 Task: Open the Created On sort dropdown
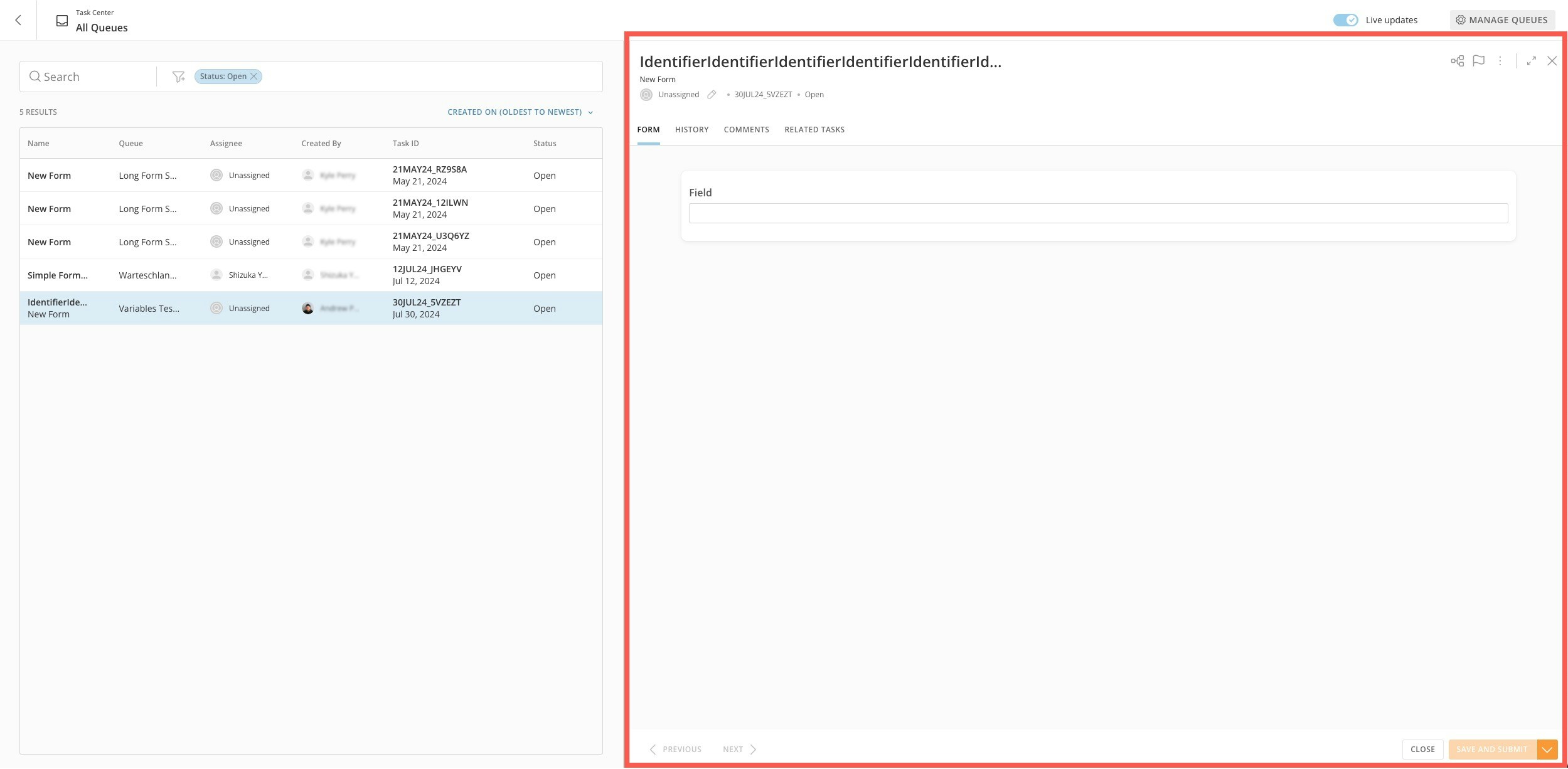[520, 112]
